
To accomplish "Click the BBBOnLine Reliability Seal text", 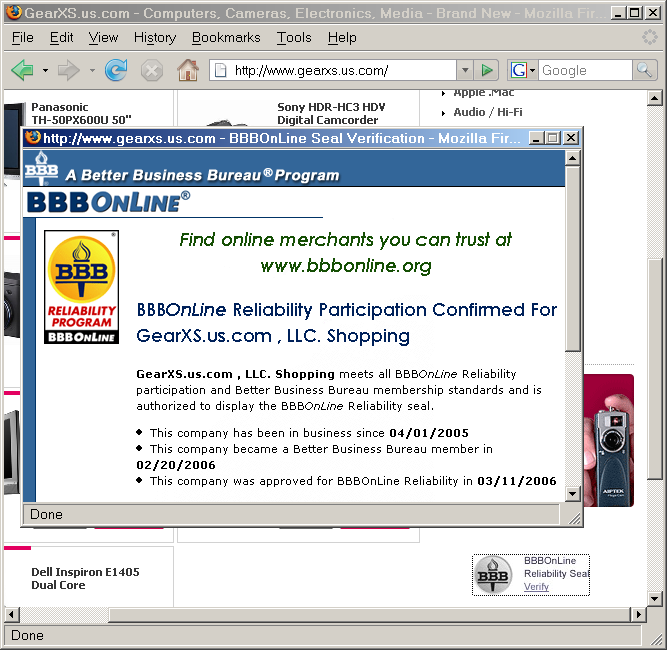I will [556, 567].
